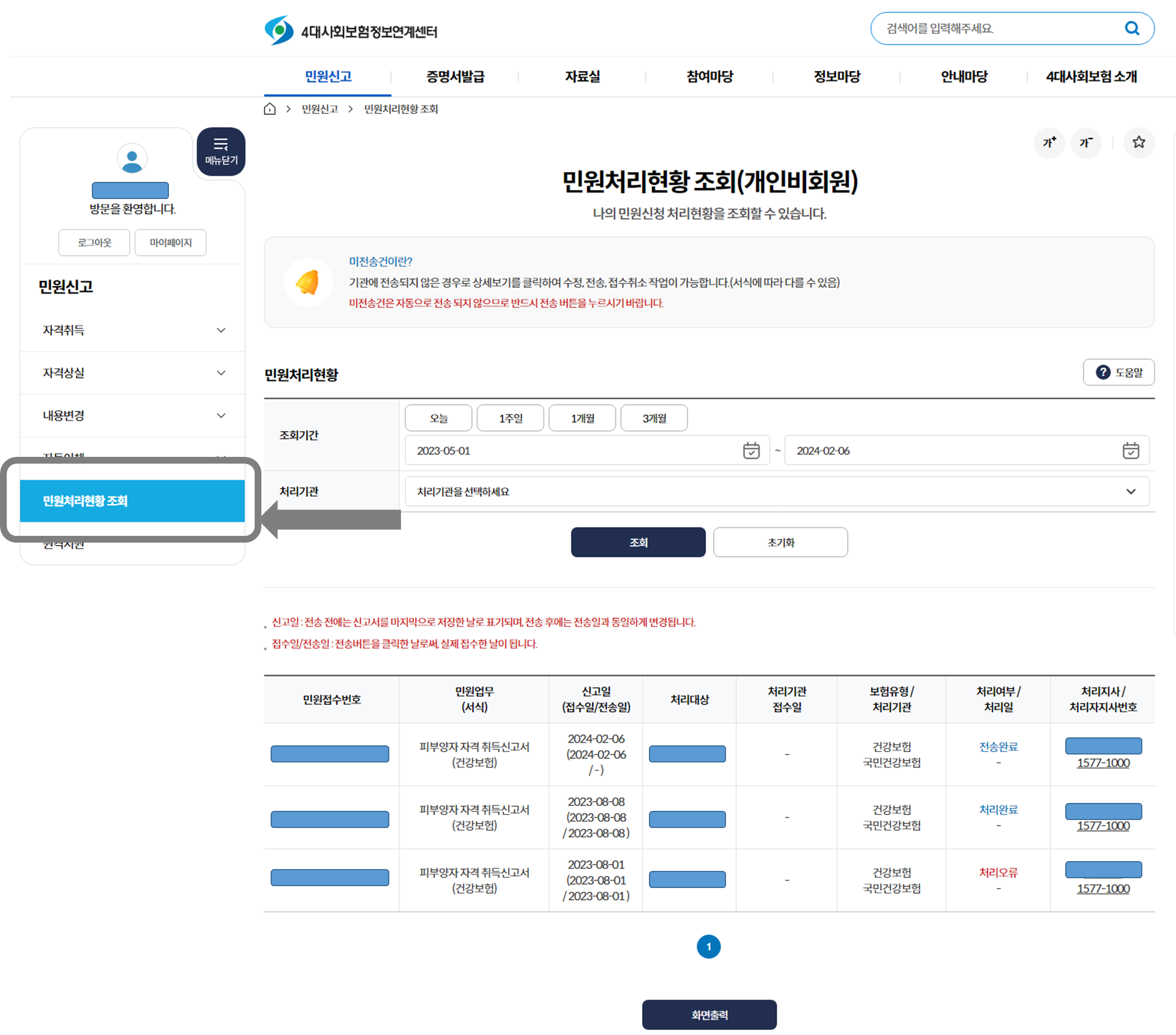Select the 1개월 period option

(582, 418)
